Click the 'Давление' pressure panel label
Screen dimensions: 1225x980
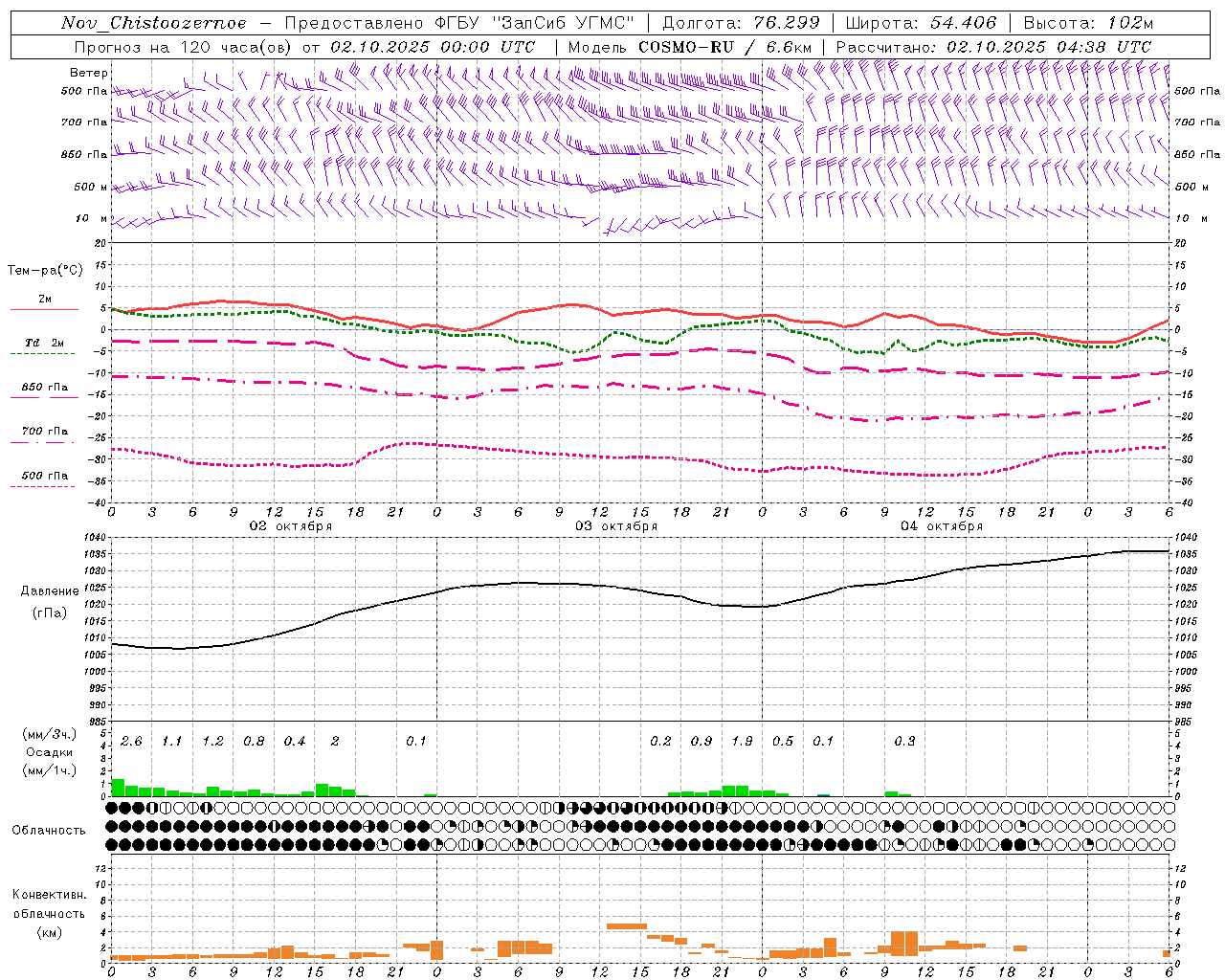click(x=50, y=591)
